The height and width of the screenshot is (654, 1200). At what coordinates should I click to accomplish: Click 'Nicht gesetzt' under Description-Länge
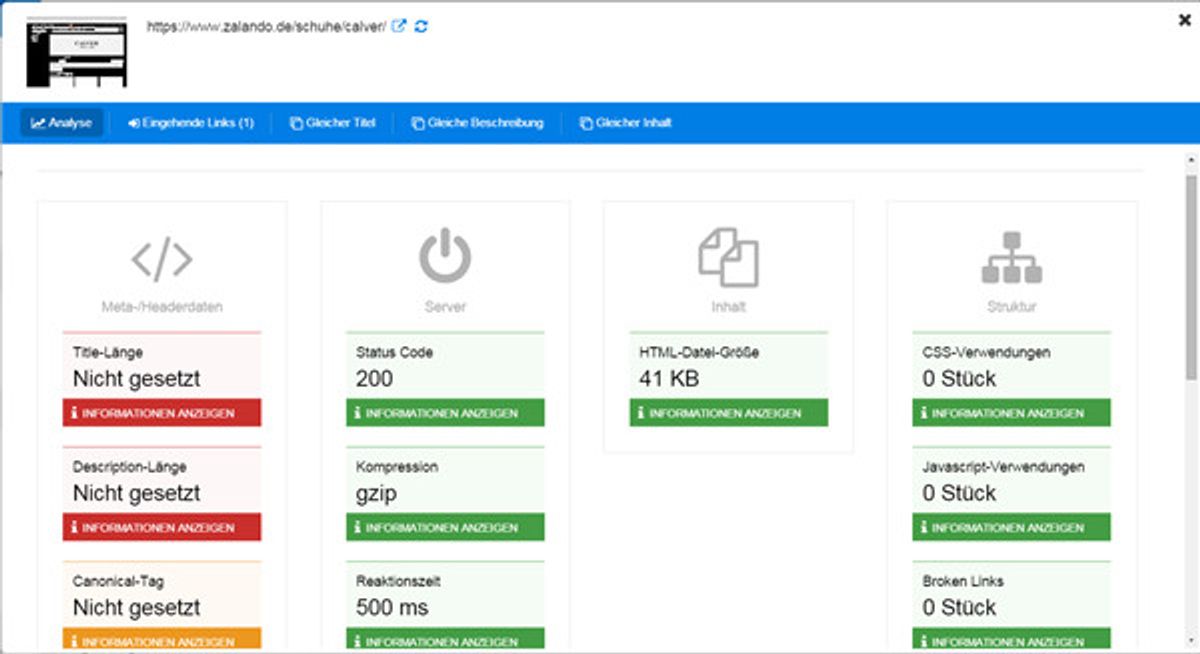(137, 493)
